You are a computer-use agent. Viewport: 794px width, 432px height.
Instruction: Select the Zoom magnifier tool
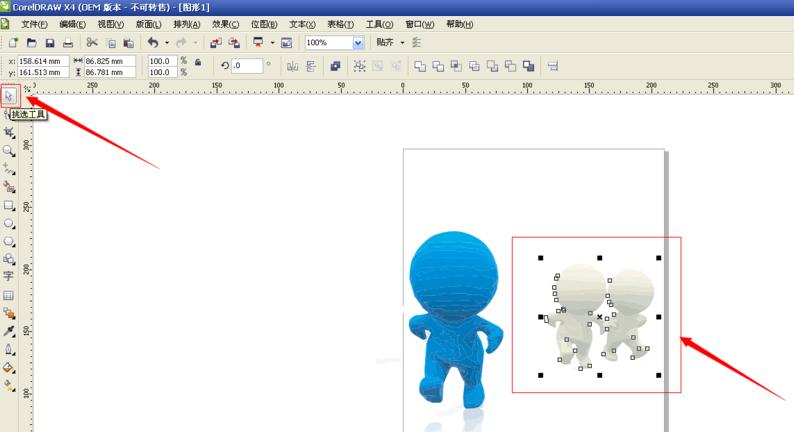(9, 151)
